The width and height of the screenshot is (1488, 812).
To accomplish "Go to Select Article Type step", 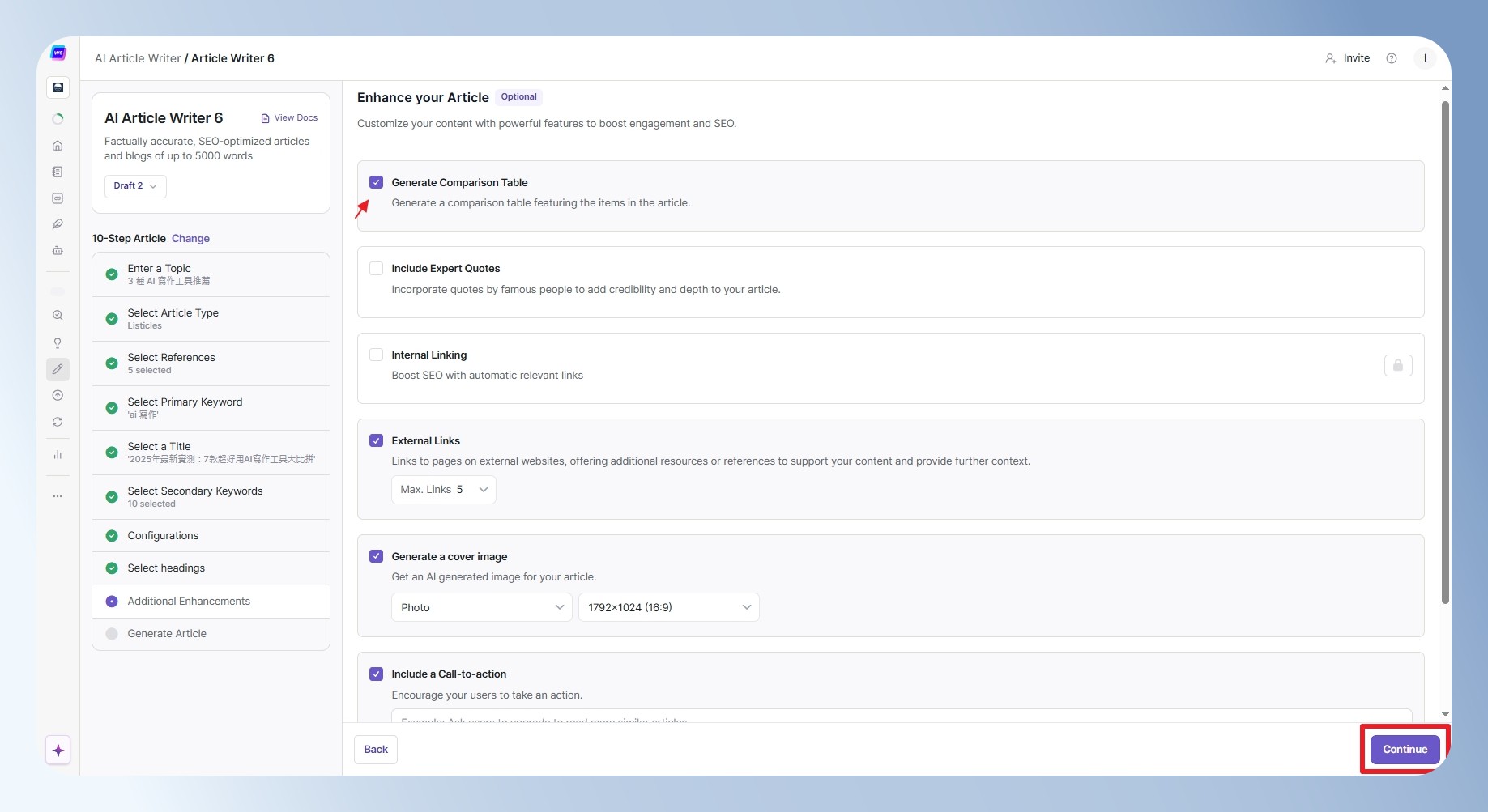I will (x=211, y=319).
